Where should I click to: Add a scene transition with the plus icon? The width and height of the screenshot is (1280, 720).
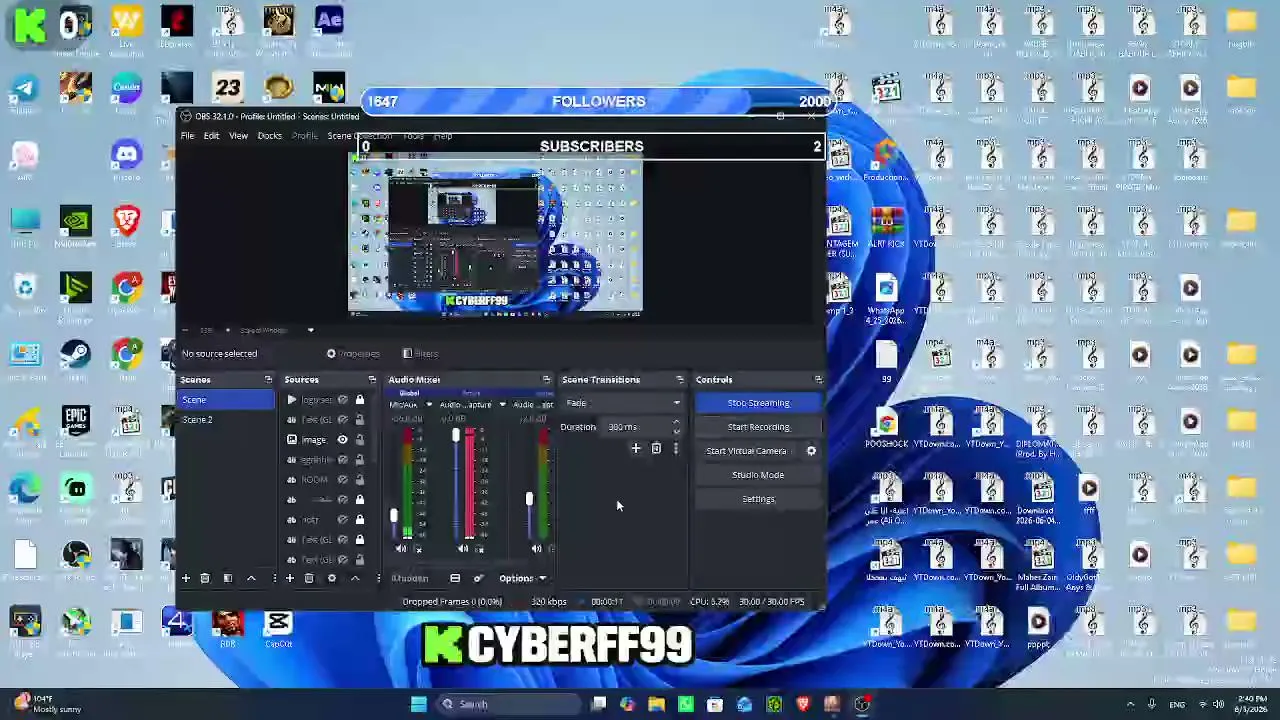pyautogui.click(x=635, y=449)
